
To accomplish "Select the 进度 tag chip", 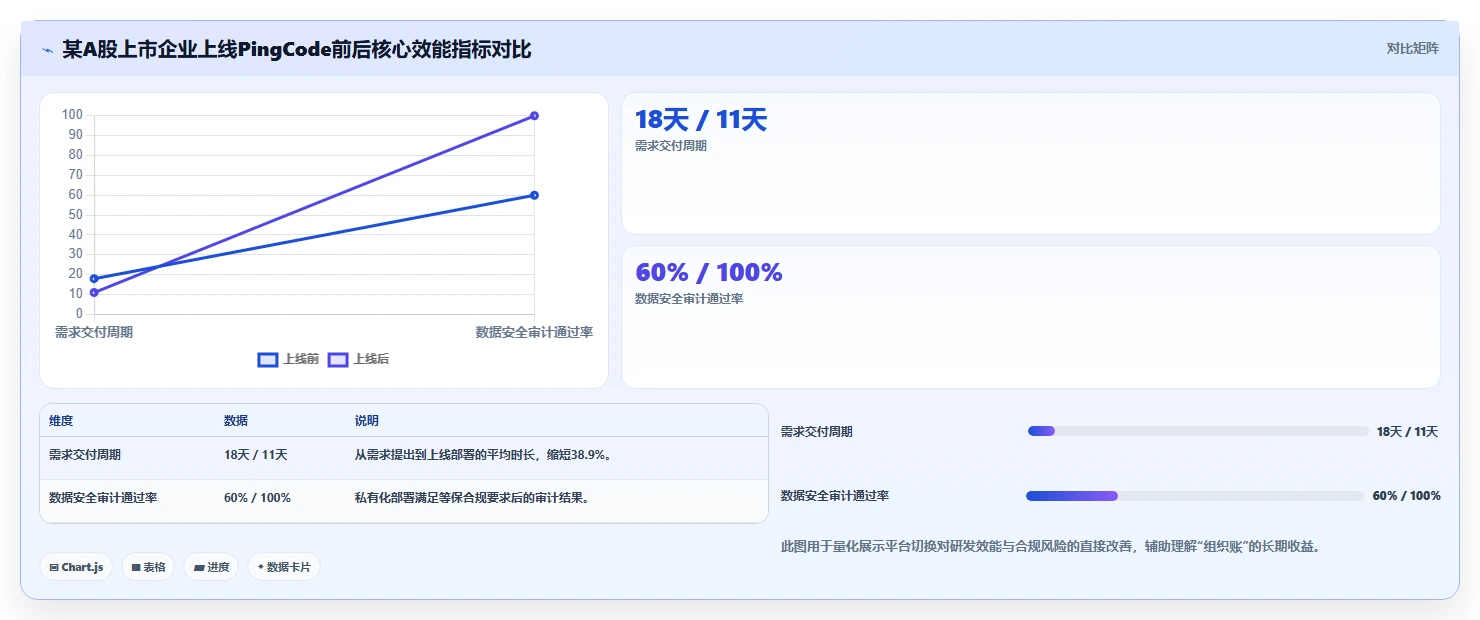I will 211,567.
